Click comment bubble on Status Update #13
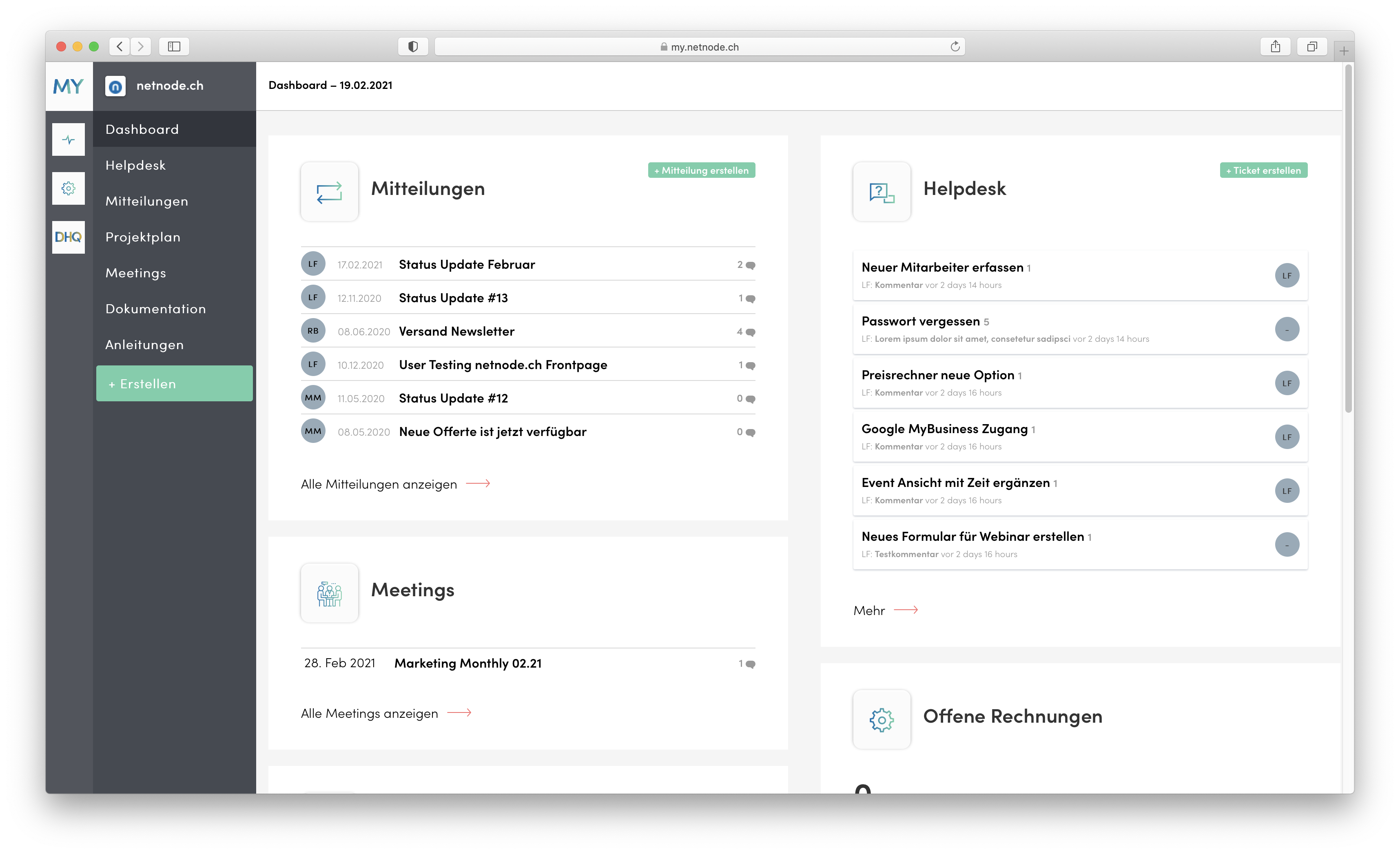Image resolution: width=1400 pixels, height=854 pixels. (751, 299)
